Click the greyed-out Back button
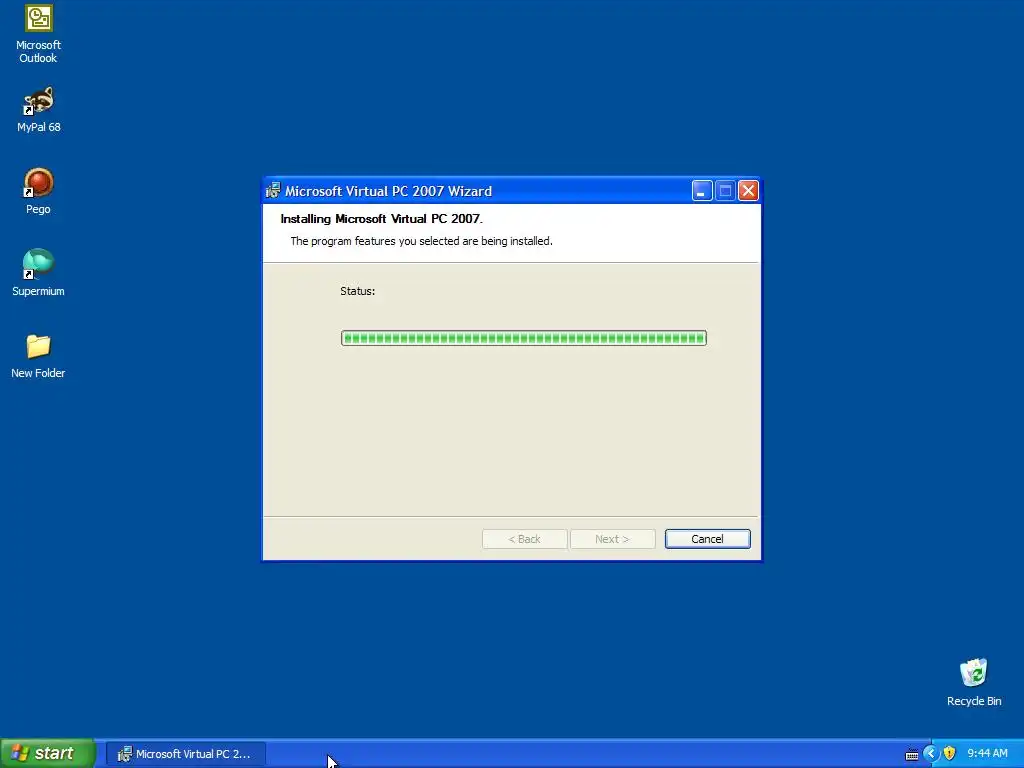This screenshot has width=1024, height=768. coord(524,539)
